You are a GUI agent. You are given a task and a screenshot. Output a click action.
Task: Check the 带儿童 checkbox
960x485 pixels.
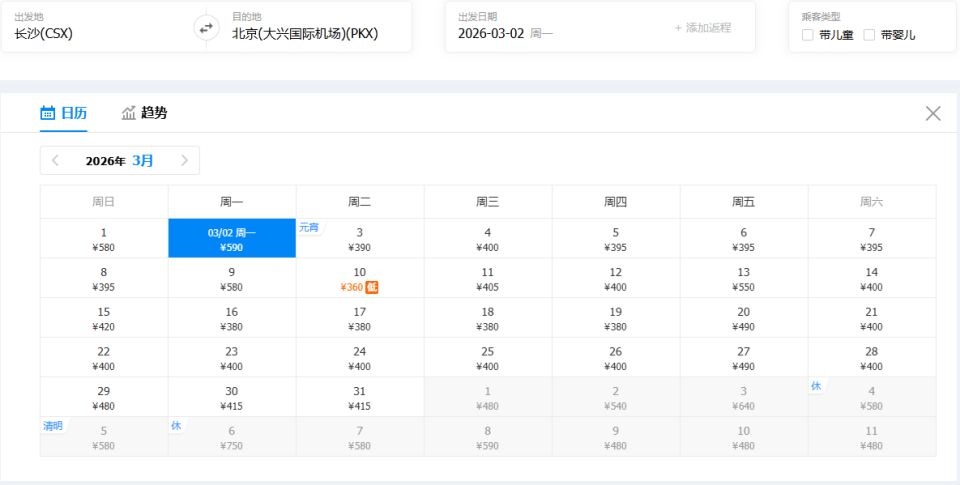point(808,35)
